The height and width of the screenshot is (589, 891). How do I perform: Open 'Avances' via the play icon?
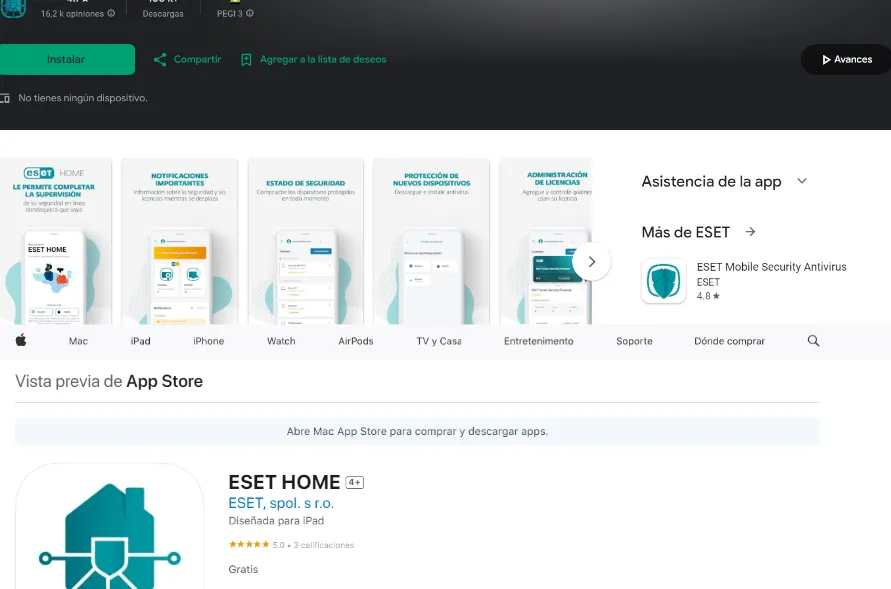[826, 59]
